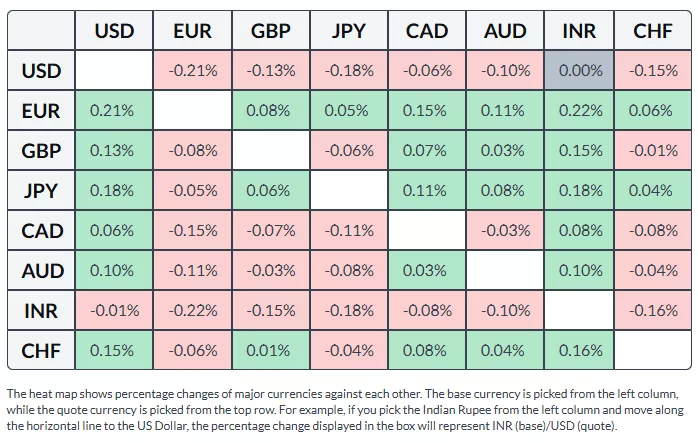The height and width of the screenshot is (443, 698).
Task: Select the CHF row, GBP column 0.01% cell
Action: coord(270,351)
